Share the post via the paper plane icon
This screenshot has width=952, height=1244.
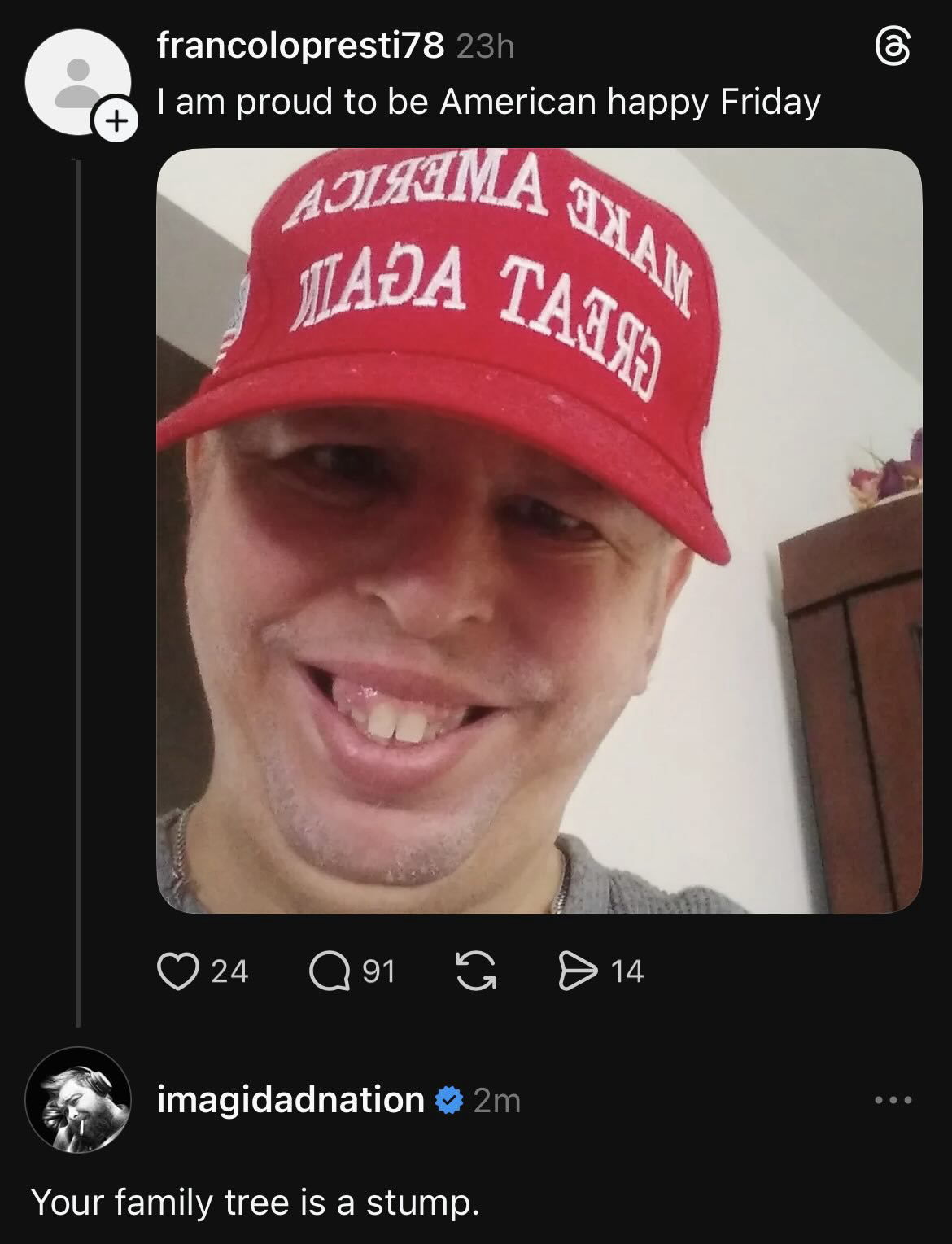[576, 972]
